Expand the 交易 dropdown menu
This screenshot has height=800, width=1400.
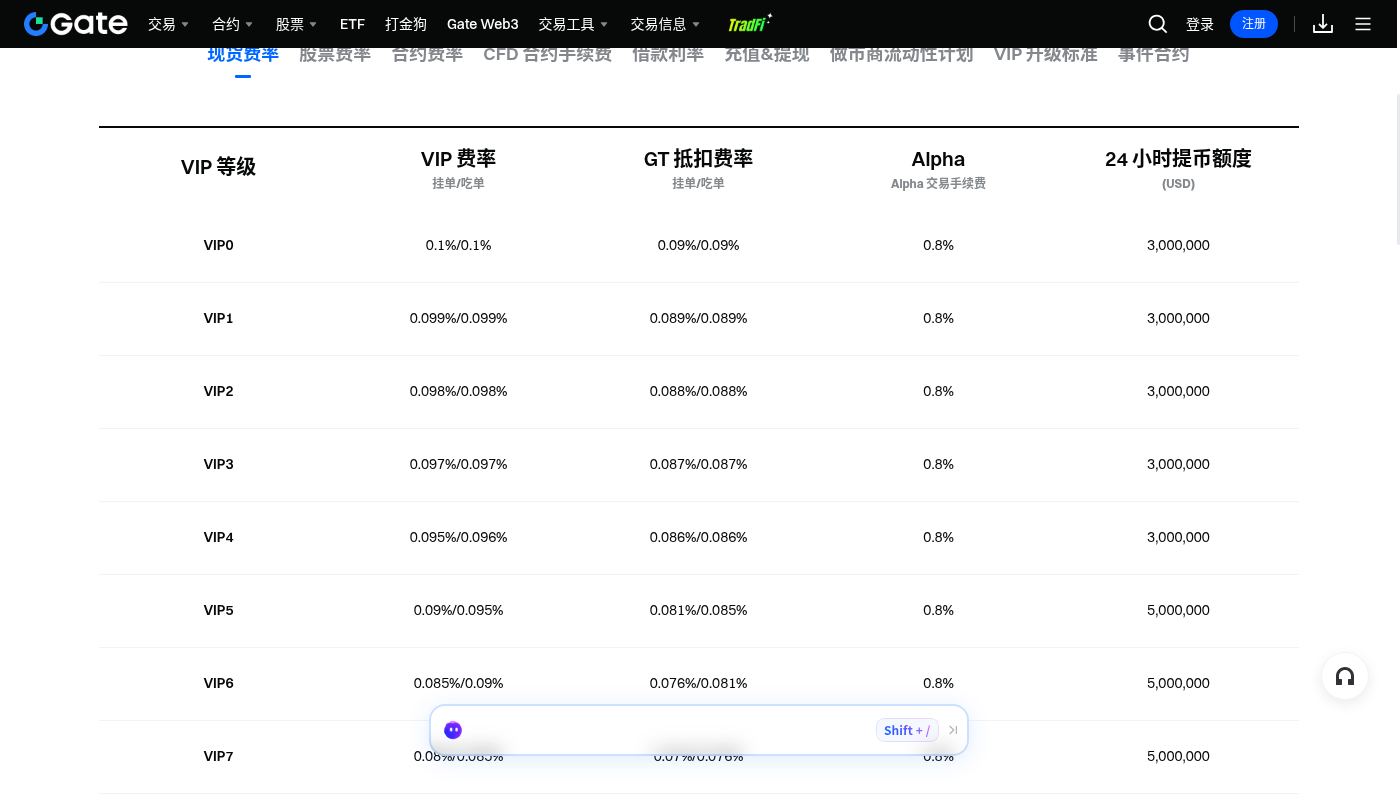click(x=168, y=24)
